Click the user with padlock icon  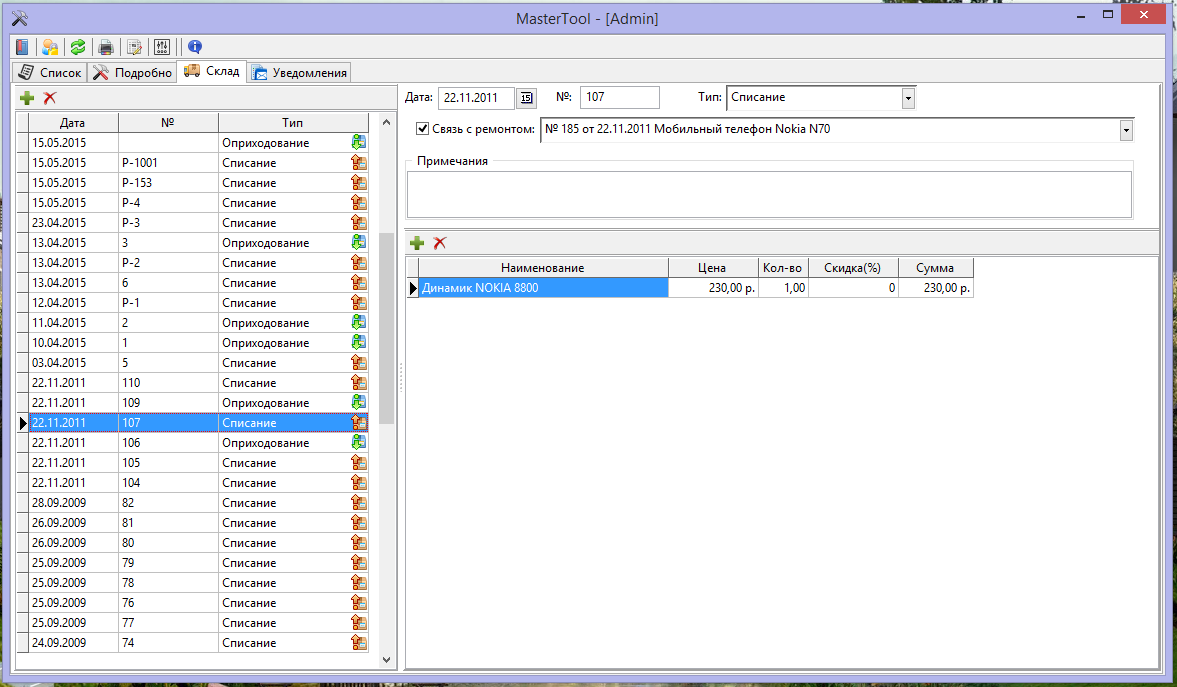[50, 47]
